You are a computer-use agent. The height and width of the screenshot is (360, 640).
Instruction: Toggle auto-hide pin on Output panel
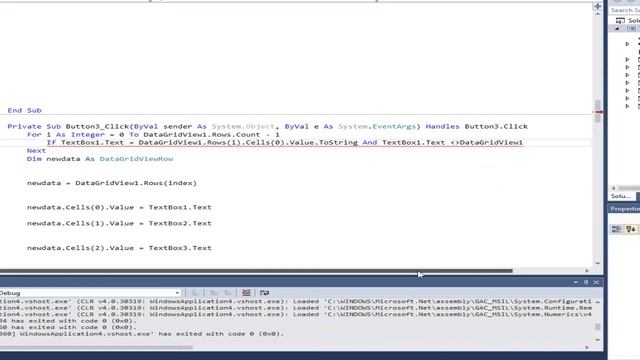pos(586,282)
